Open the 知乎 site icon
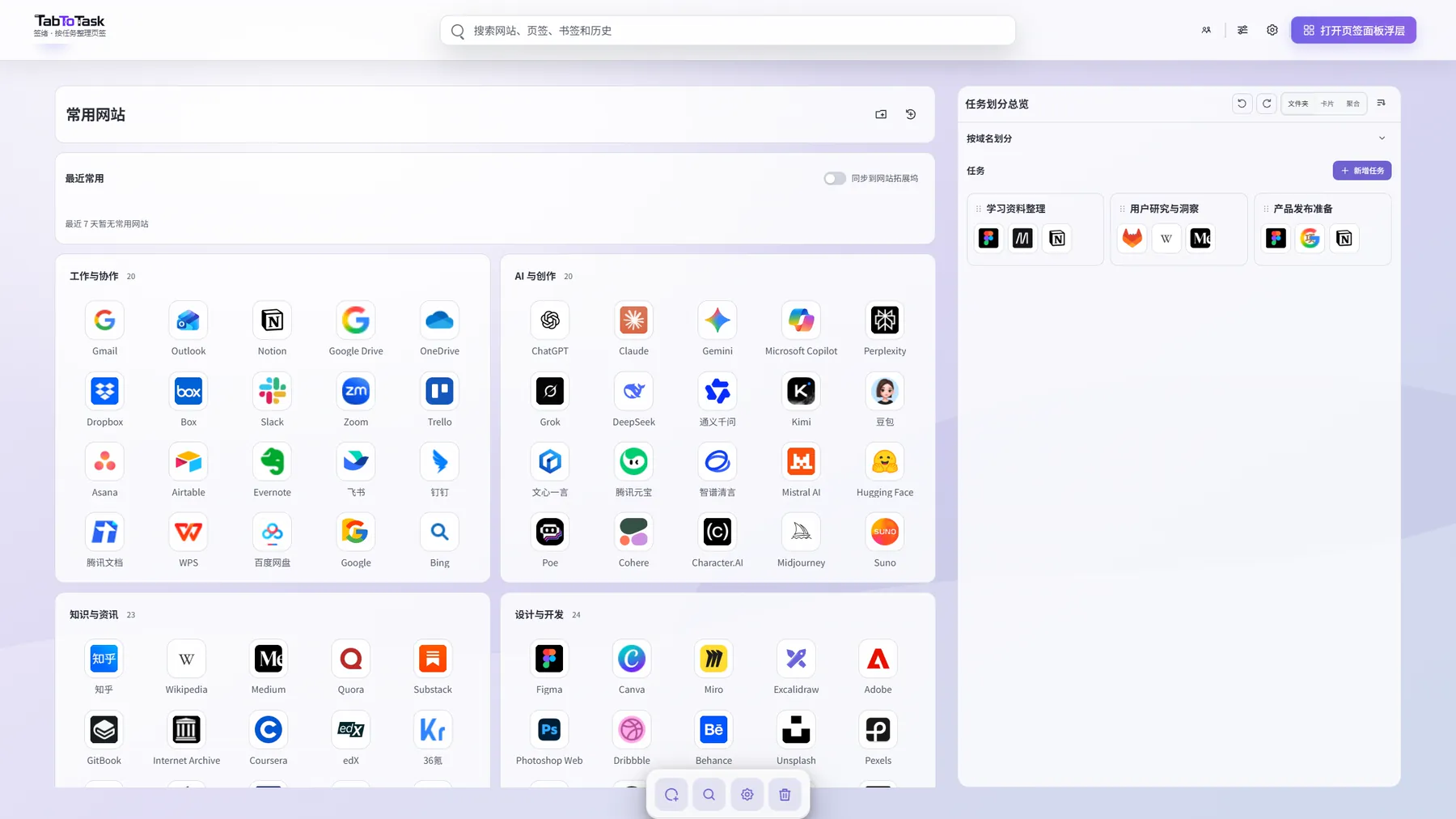 point(104,659)
